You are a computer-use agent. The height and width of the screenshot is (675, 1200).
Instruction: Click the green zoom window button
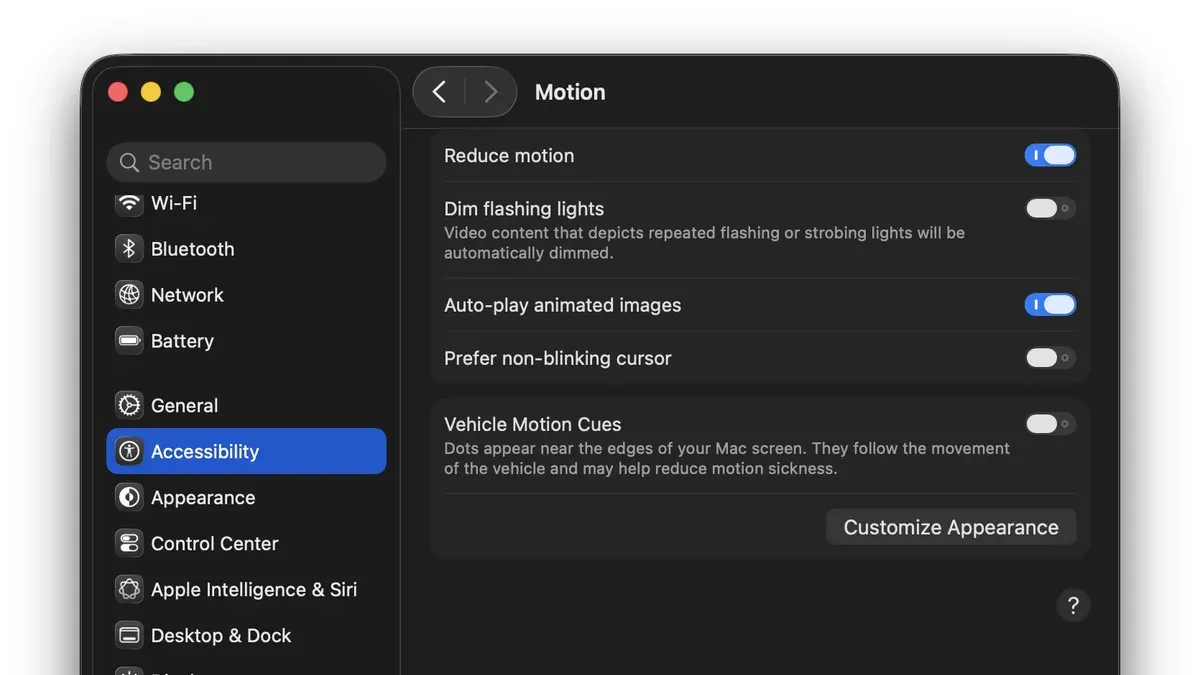click(x=184, y=92)
